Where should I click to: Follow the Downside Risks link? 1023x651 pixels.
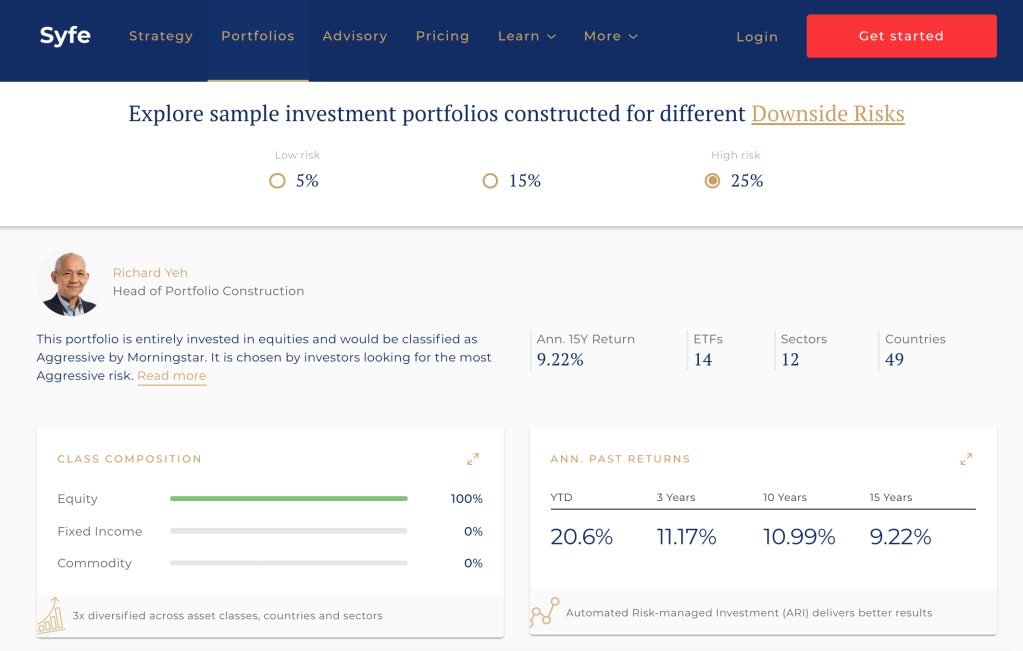pos(827,114)
